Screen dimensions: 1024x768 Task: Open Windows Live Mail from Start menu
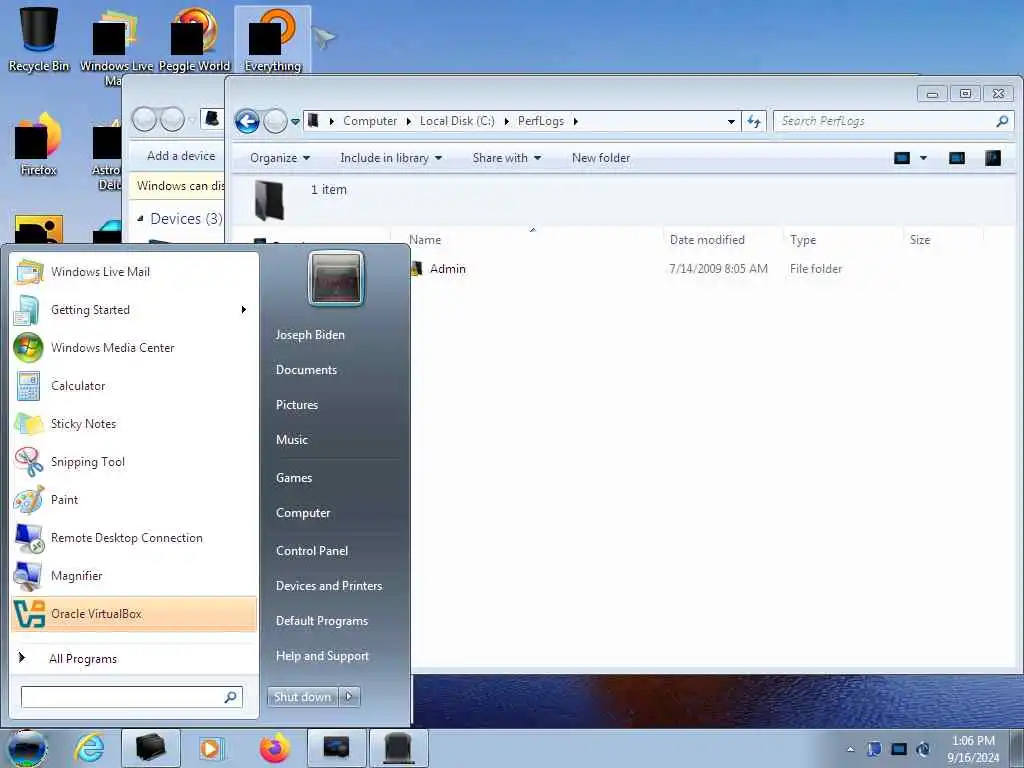click(134, 272)
